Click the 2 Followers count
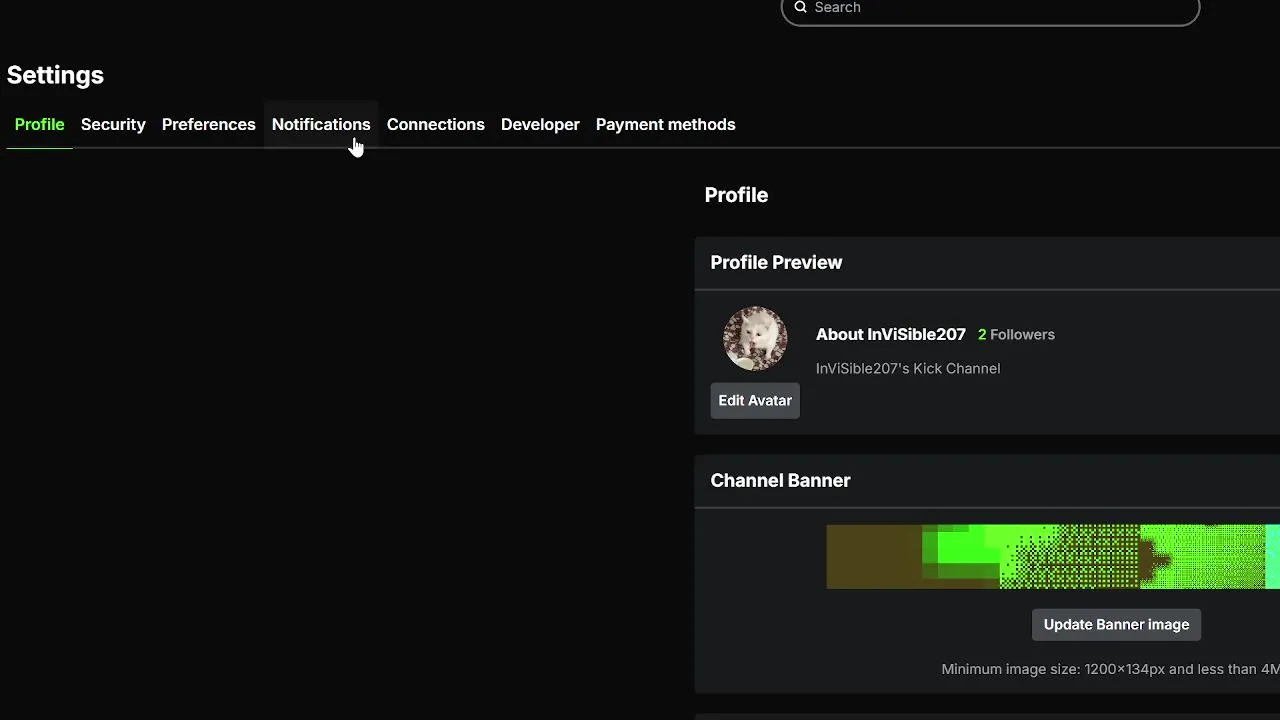This screenshot has width=1280, height=720. pyautogui.click(x=1016, y=334)
